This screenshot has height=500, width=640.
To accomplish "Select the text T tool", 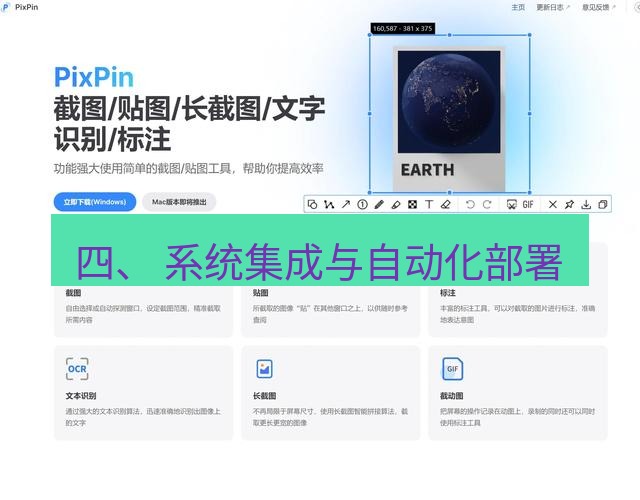I will (x=429, y=204).
